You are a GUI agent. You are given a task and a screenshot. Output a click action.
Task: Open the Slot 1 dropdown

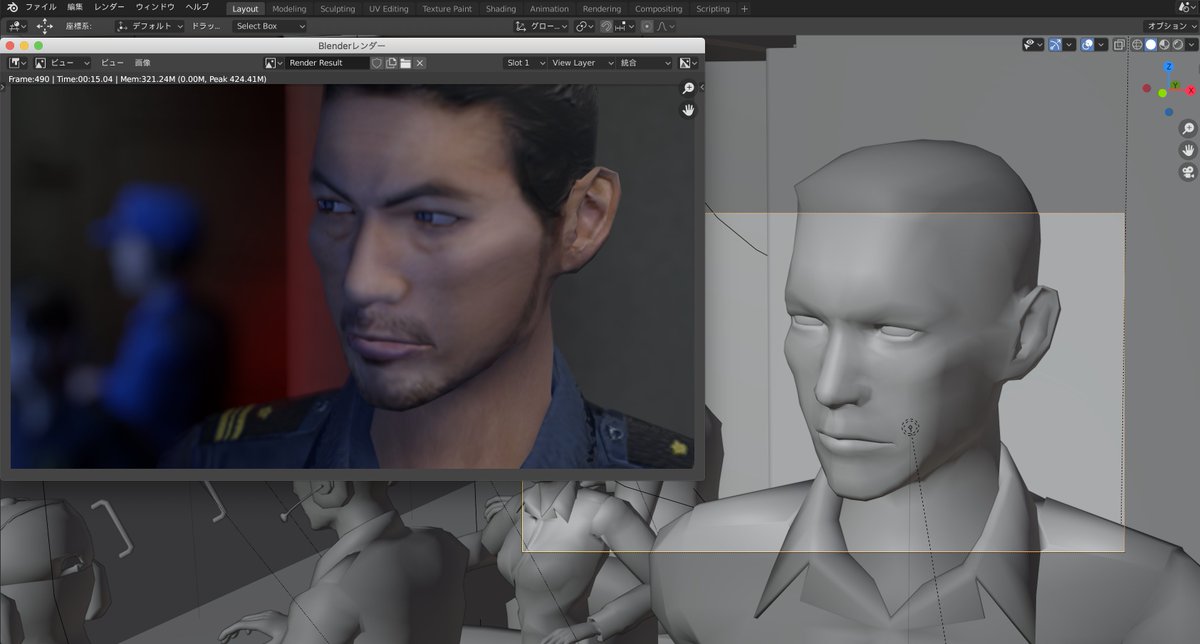(524, 62)
